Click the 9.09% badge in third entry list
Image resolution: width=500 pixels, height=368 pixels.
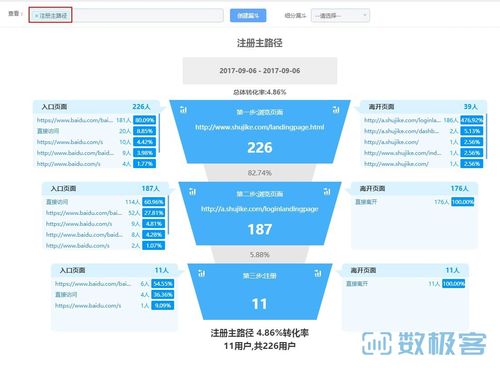coord(162,306)
